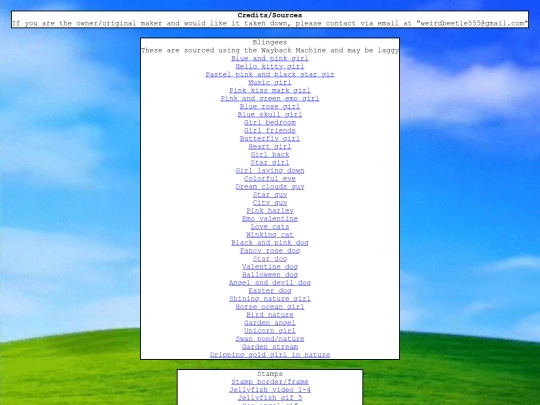540x405 pixels.
Task: Open the Pink kiss mark girl link
Action: coord(270,90)
